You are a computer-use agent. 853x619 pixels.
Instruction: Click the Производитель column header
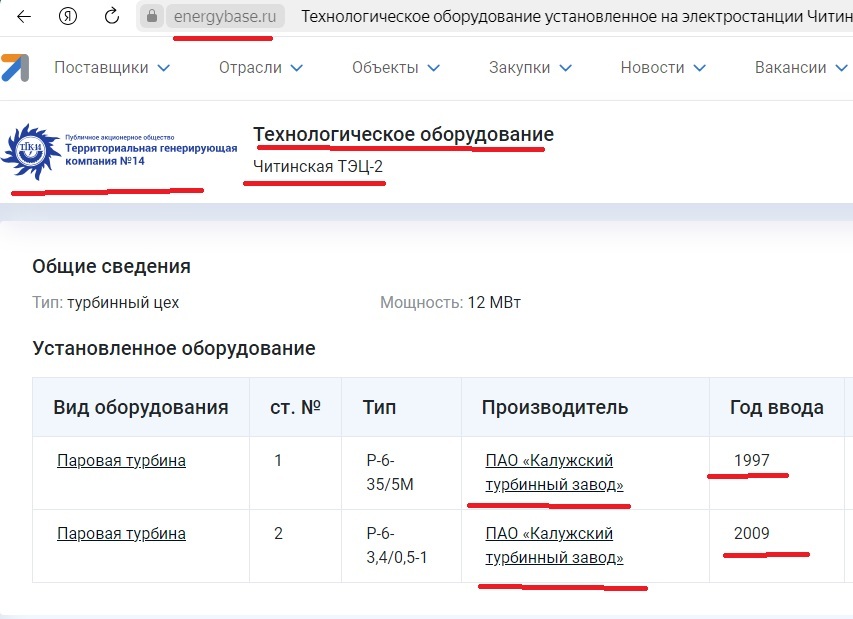(x=554, y=407)
